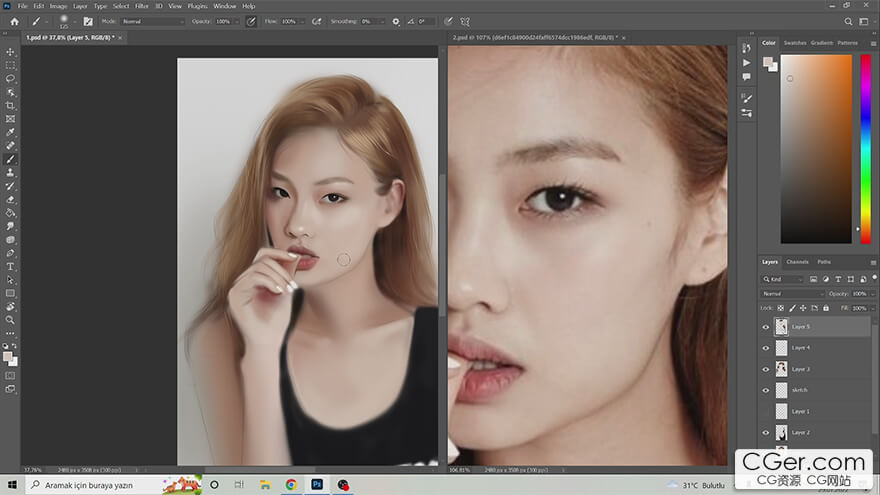The height and width of the screenshot is (495, 880).
Task: Hide Layer 2 visibility eye
Action: [766, 433]
